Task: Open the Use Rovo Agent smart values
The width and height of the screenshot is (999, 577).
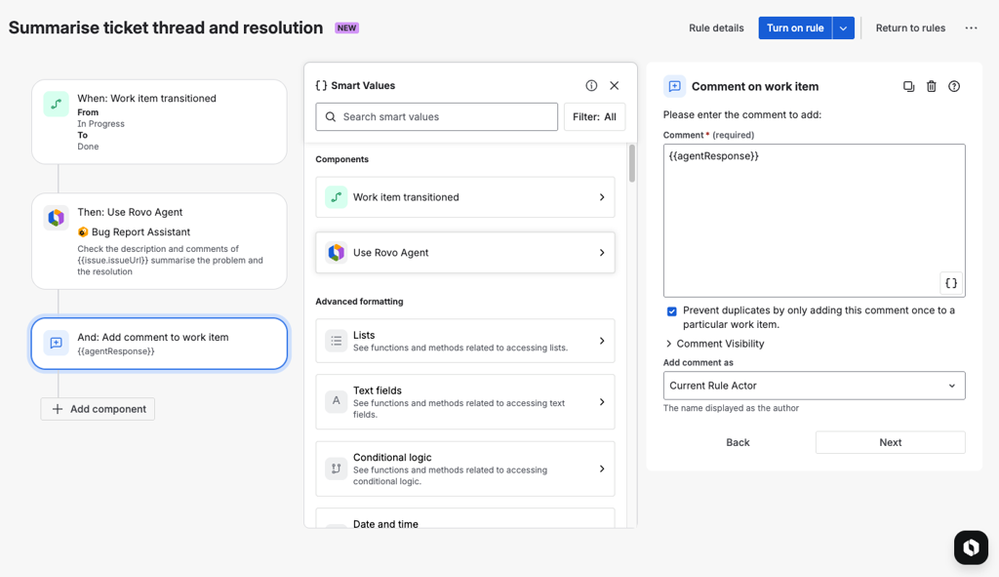Action: pyautogui.click(x=465, y=253)
